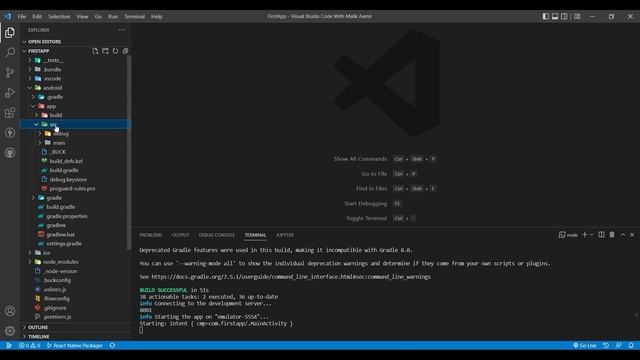Viewport: 640px width, 360px height.
Task: Open errors and warnings count in status bar
Action: click(x=29, y=345)
